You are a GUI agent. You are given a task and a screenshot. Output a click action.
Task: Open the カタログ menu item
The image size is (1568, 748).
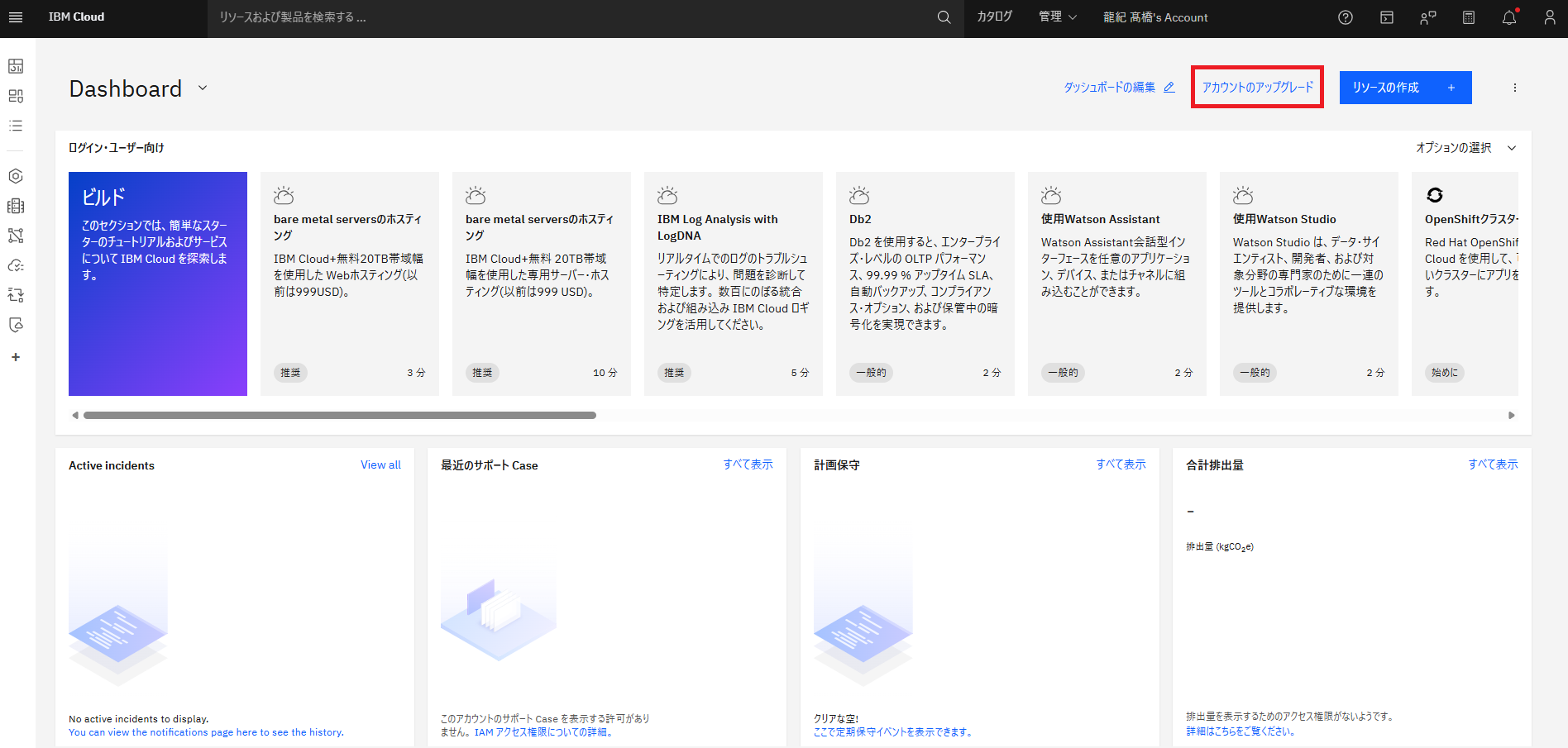coord(994,17)
